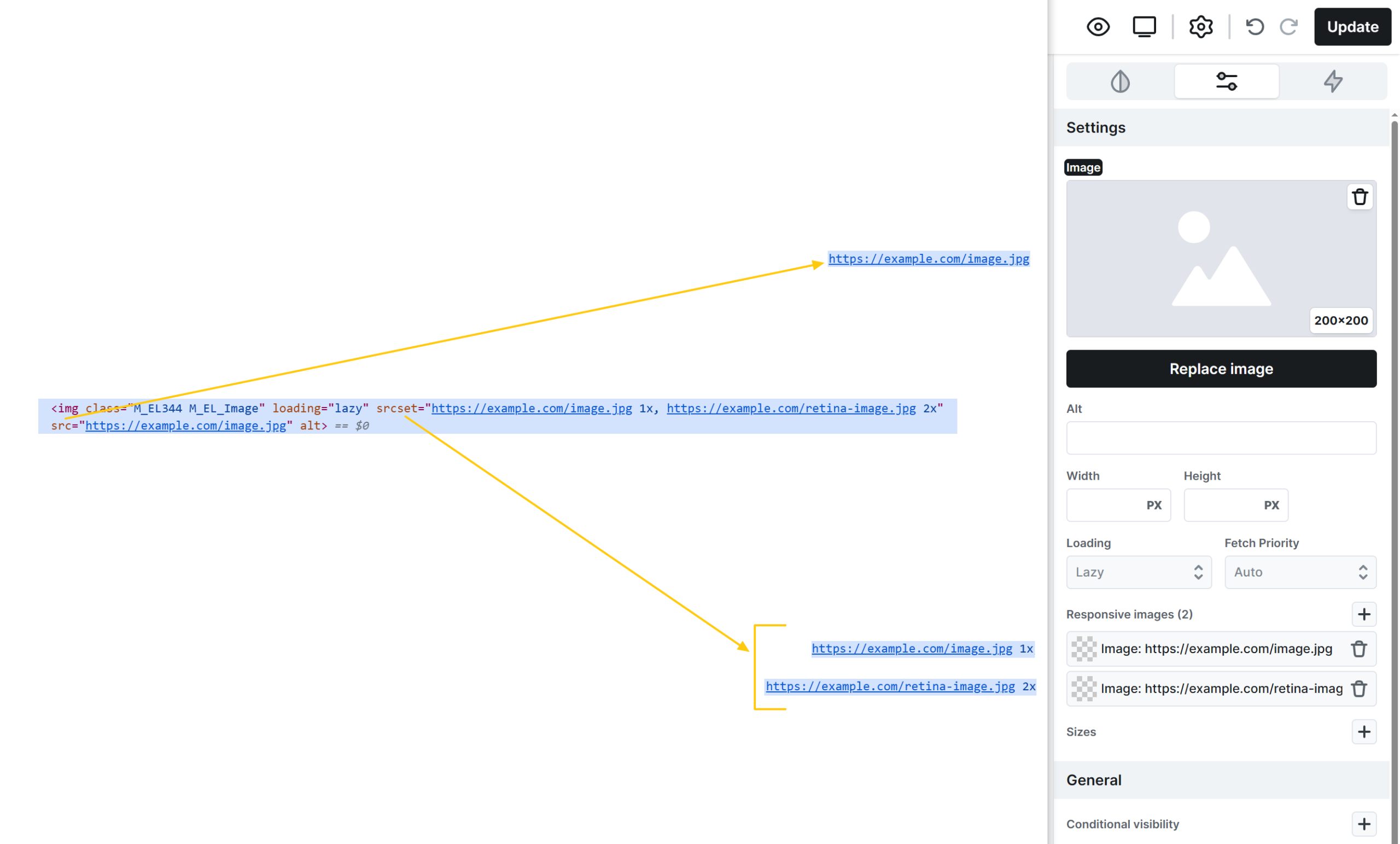Delete the retina-image responsive entry
The width and height of the screenshot is (1400, 844).
(x=1358, y=688)
